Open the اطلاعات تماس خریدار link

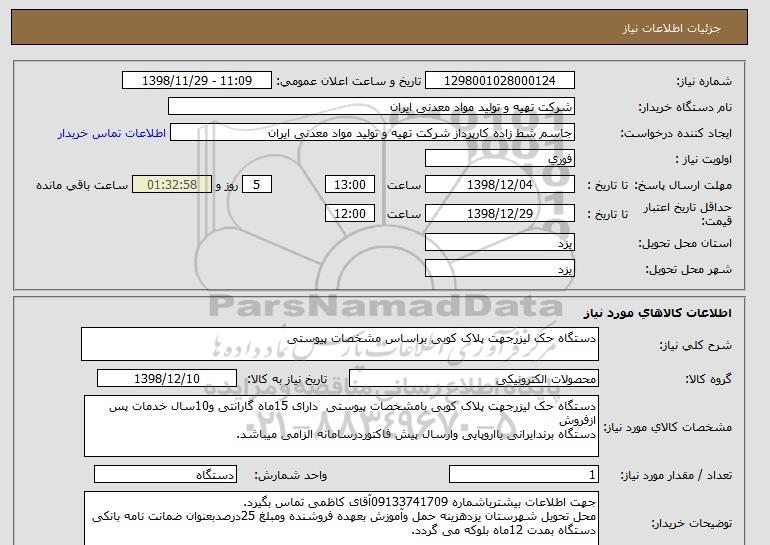[x=112, y=133]
